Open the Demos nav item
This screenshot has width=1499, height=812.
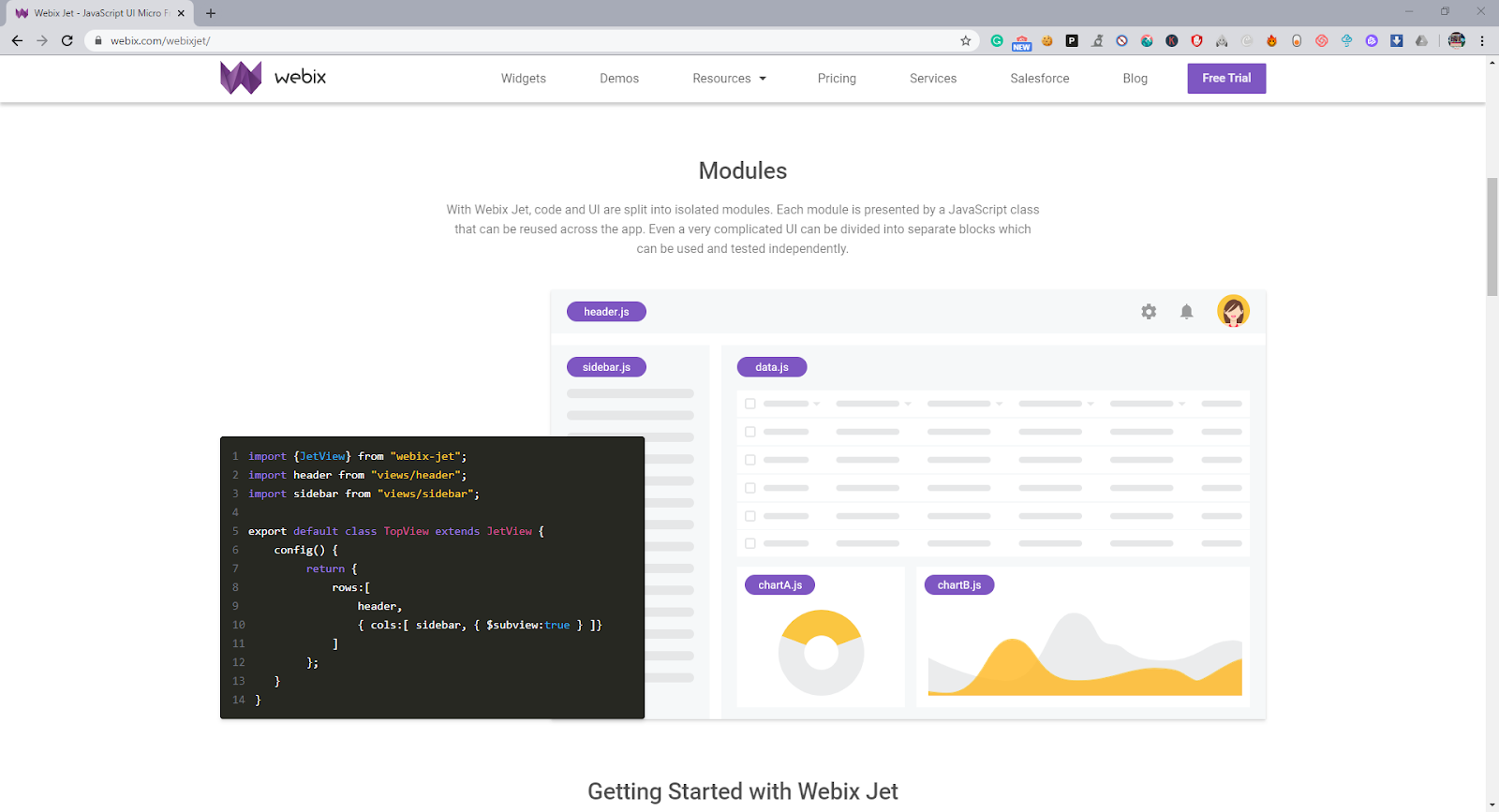(x=619, y=79)
